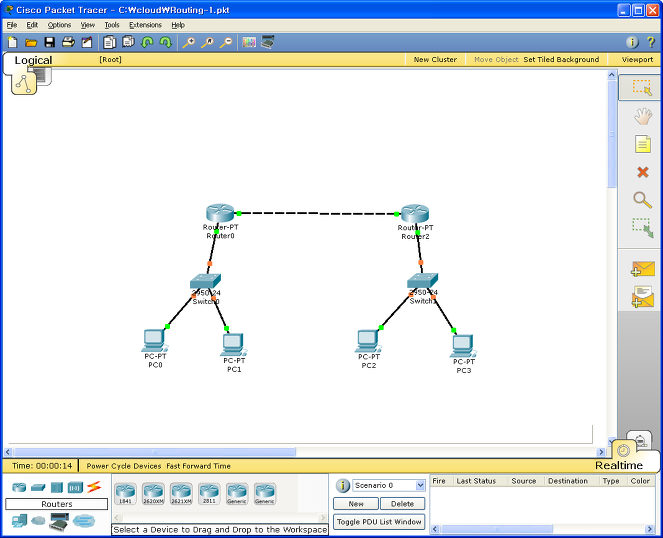Choose the Place Note tool
Image resolution: width=663 pixels, height=538 pixels.
[643, 144]
